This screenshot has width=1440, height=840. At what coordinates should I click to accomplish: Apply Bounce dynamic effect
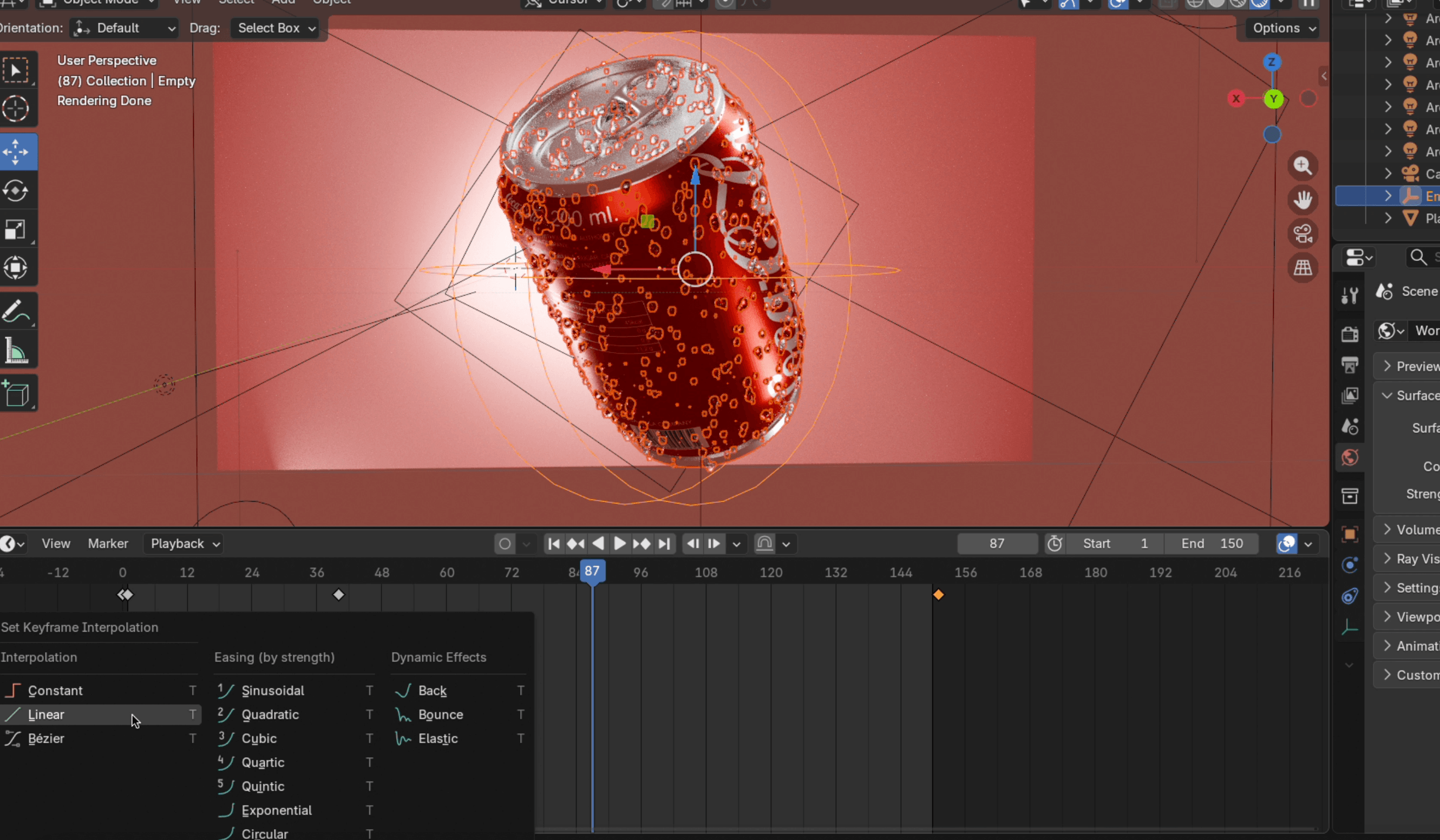pos(460,714)
